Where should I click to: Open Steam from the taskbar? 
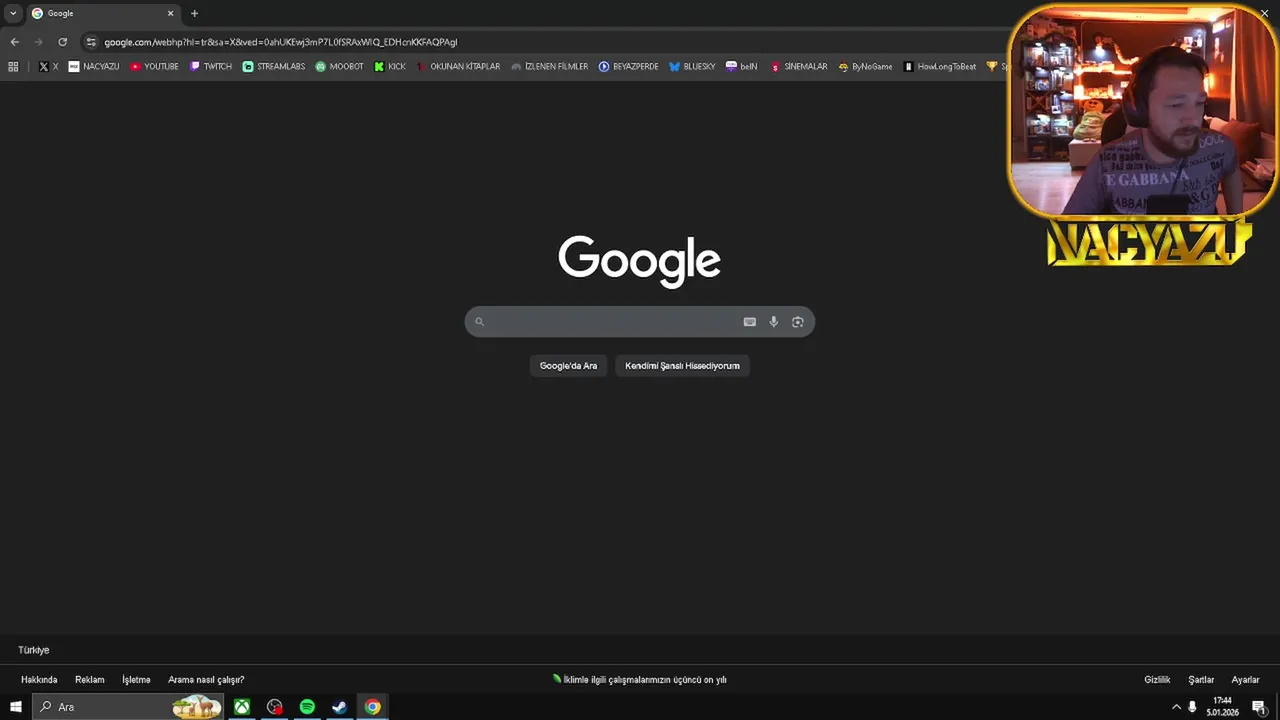pyautogui.click(x=340, y=707)
